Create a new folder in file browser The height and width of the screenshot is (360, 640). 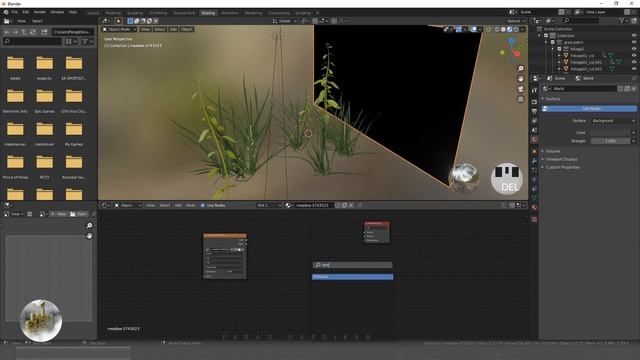pos(44,31)
